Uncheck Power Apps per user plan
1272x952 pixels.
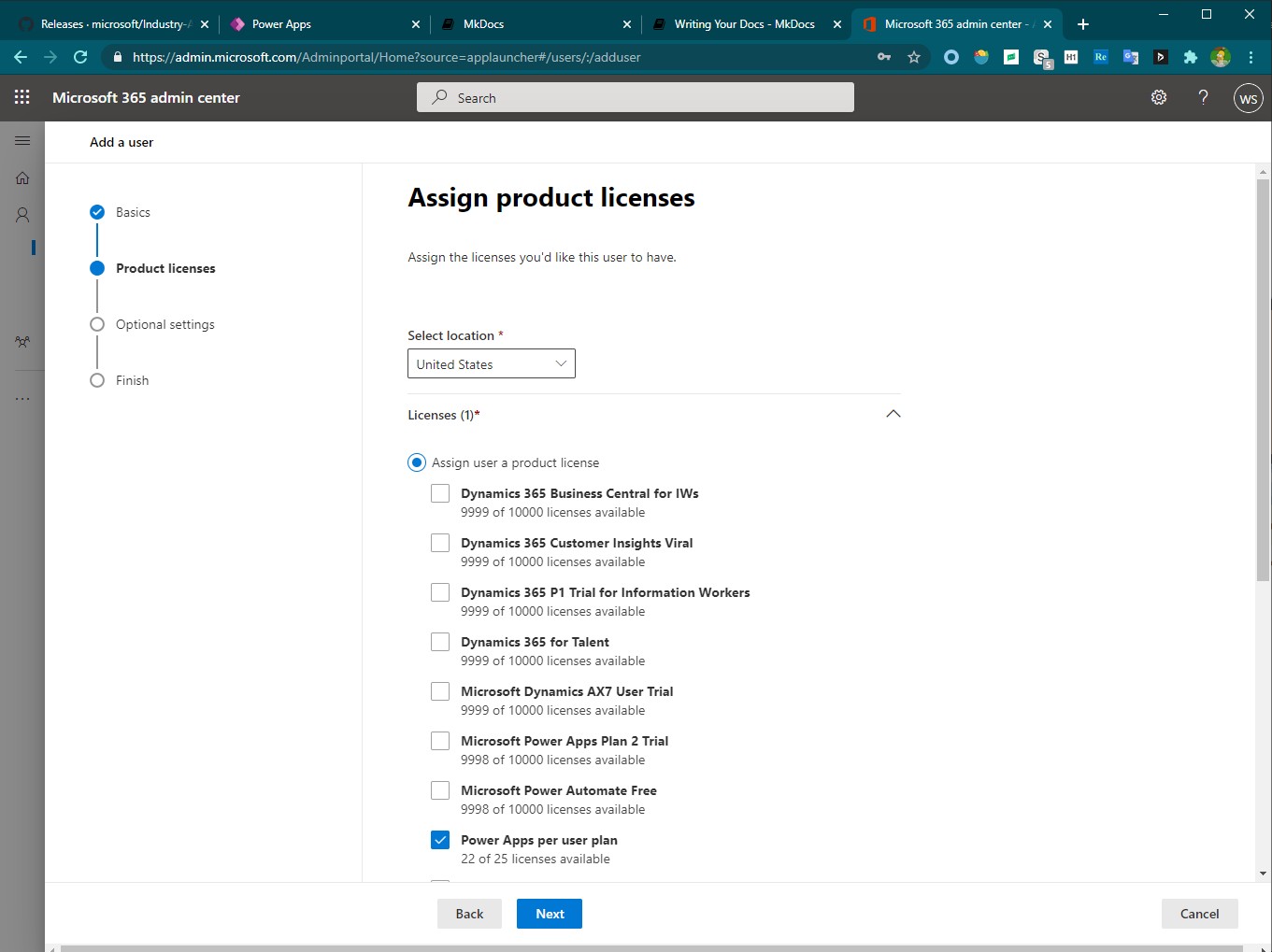pyautogui.click(x=440, y=840)
